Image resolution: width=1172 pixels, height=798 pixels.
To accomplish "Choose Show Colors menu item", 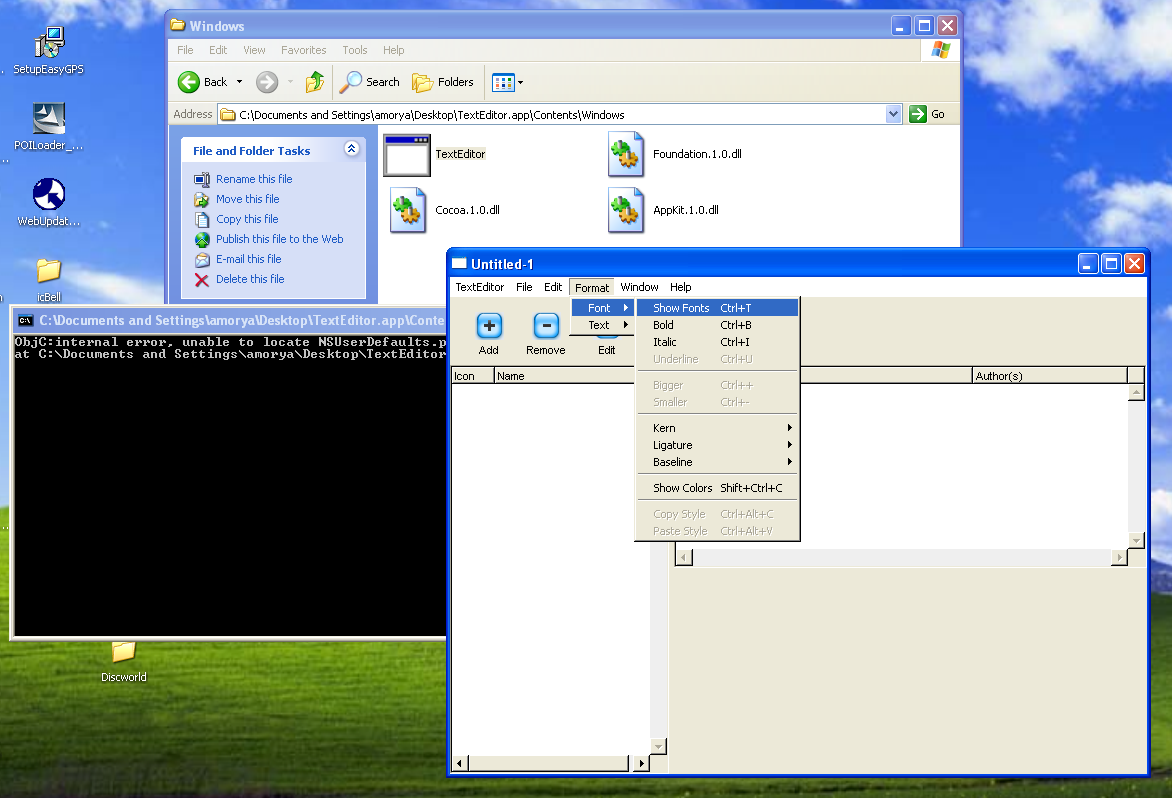I will [x=718, y=488].
